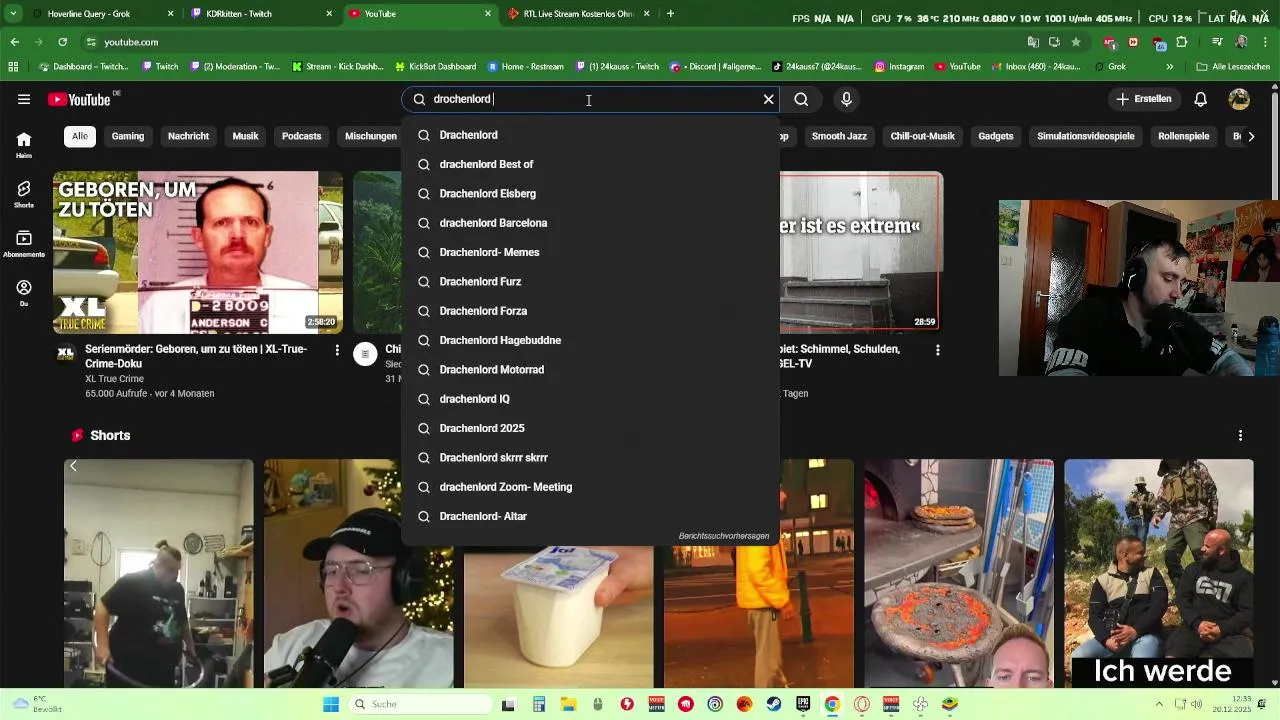The height and width of the screenshot is (720, 1280).
Task: Open the Dashboard - Twitch bookmark
Action: pyautogui.click(x=83, y=67)
